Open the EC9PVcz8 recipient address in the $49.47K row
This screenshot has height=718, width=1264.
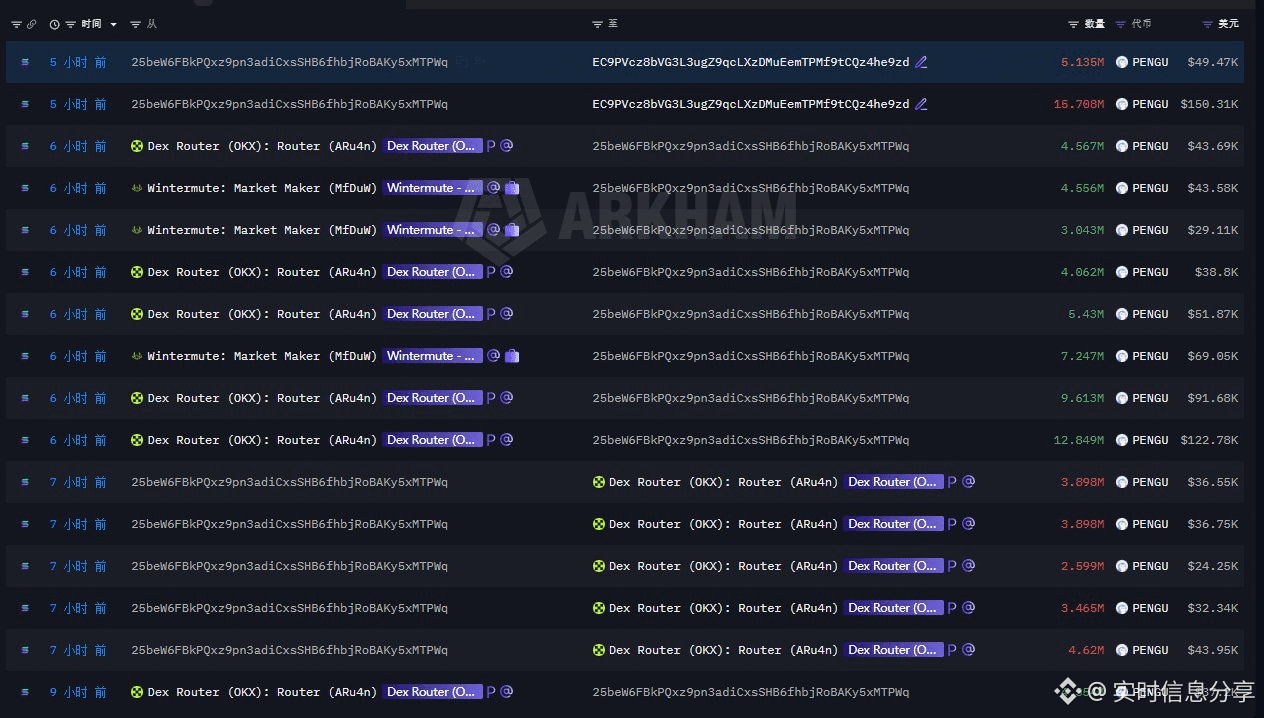[x=751, y=62]
